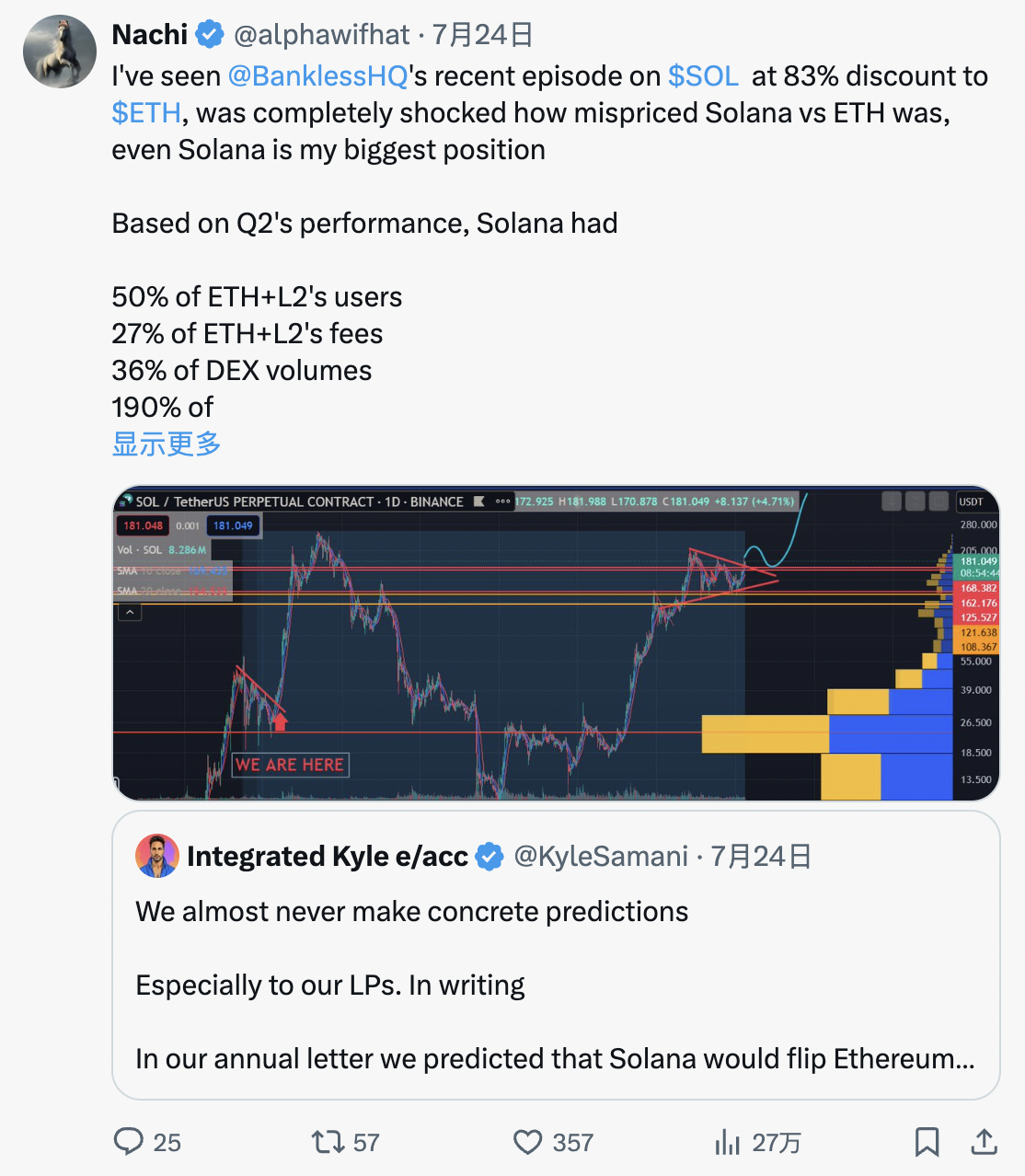Viewport: 1025px width, 1176px height.
Task: Click the reply comment icon
Action: [x=128, y=1142]
